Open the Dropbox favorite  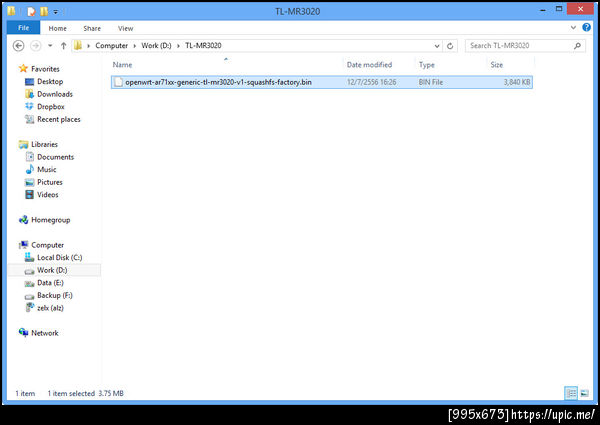[x=51, y=107]
